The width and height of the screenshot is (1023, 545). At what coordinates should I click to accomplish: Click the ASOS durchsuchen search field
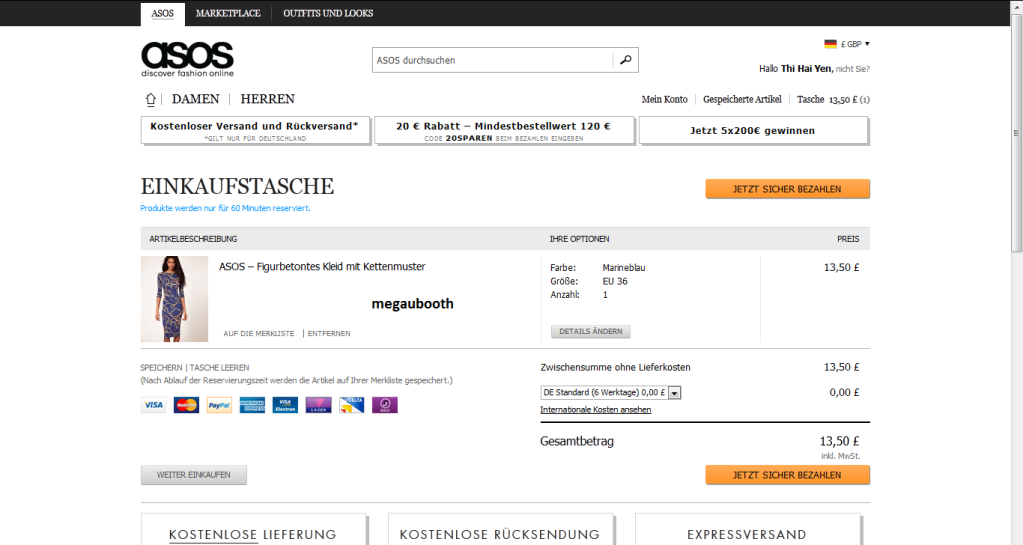pos(493,60)
